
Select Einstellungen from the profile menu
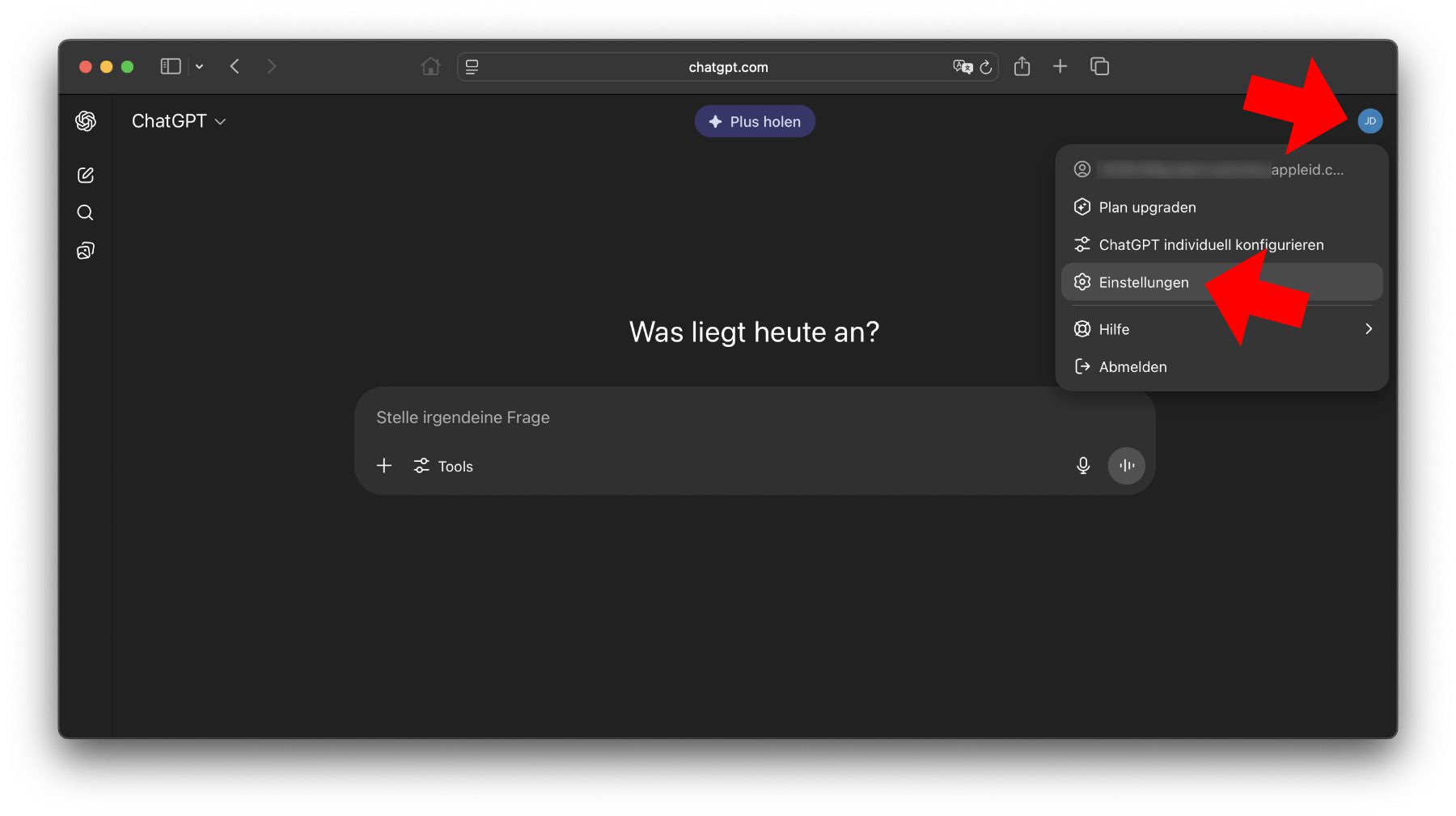coord(1143,282)
